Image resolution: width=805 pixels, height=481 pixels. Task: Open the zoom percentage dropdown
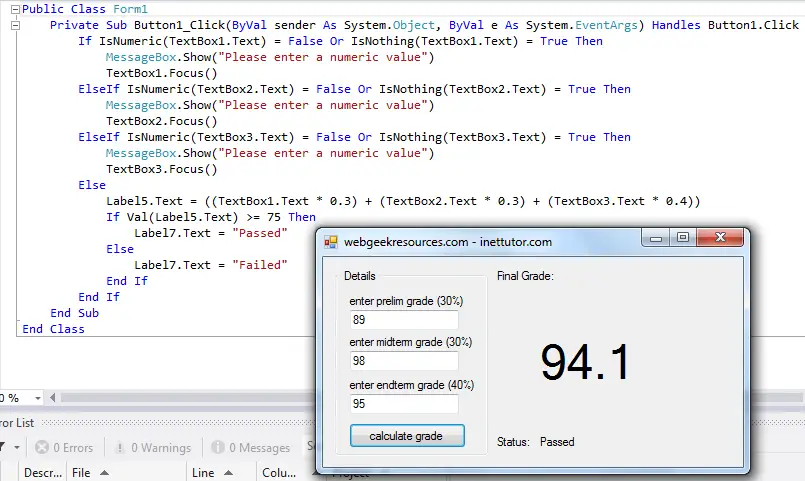pos(37,398)
